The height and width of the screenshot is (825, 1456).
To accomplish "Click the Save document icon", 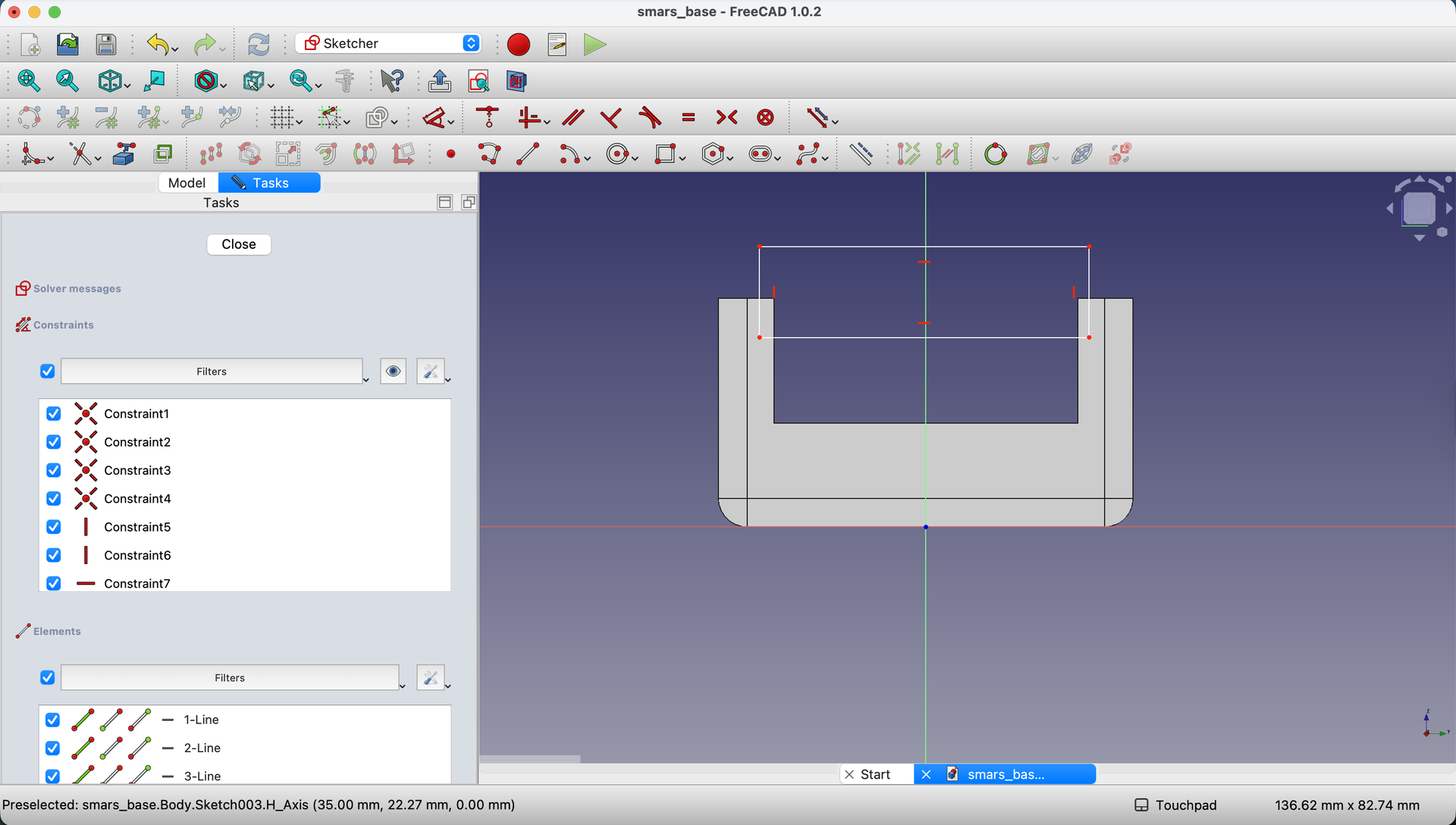I will coord(106,45).
